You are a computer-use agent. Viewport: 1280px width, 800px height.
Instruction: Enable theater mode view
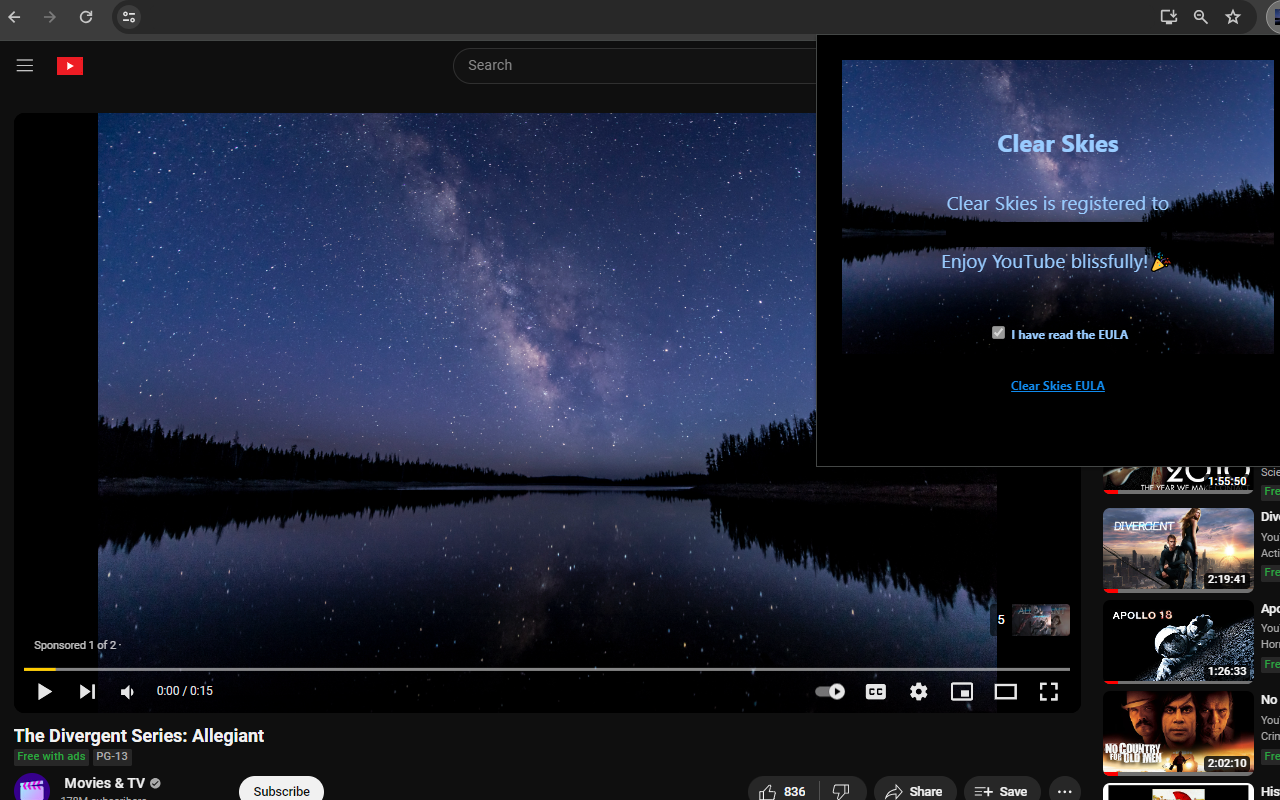click(1005, 691)
